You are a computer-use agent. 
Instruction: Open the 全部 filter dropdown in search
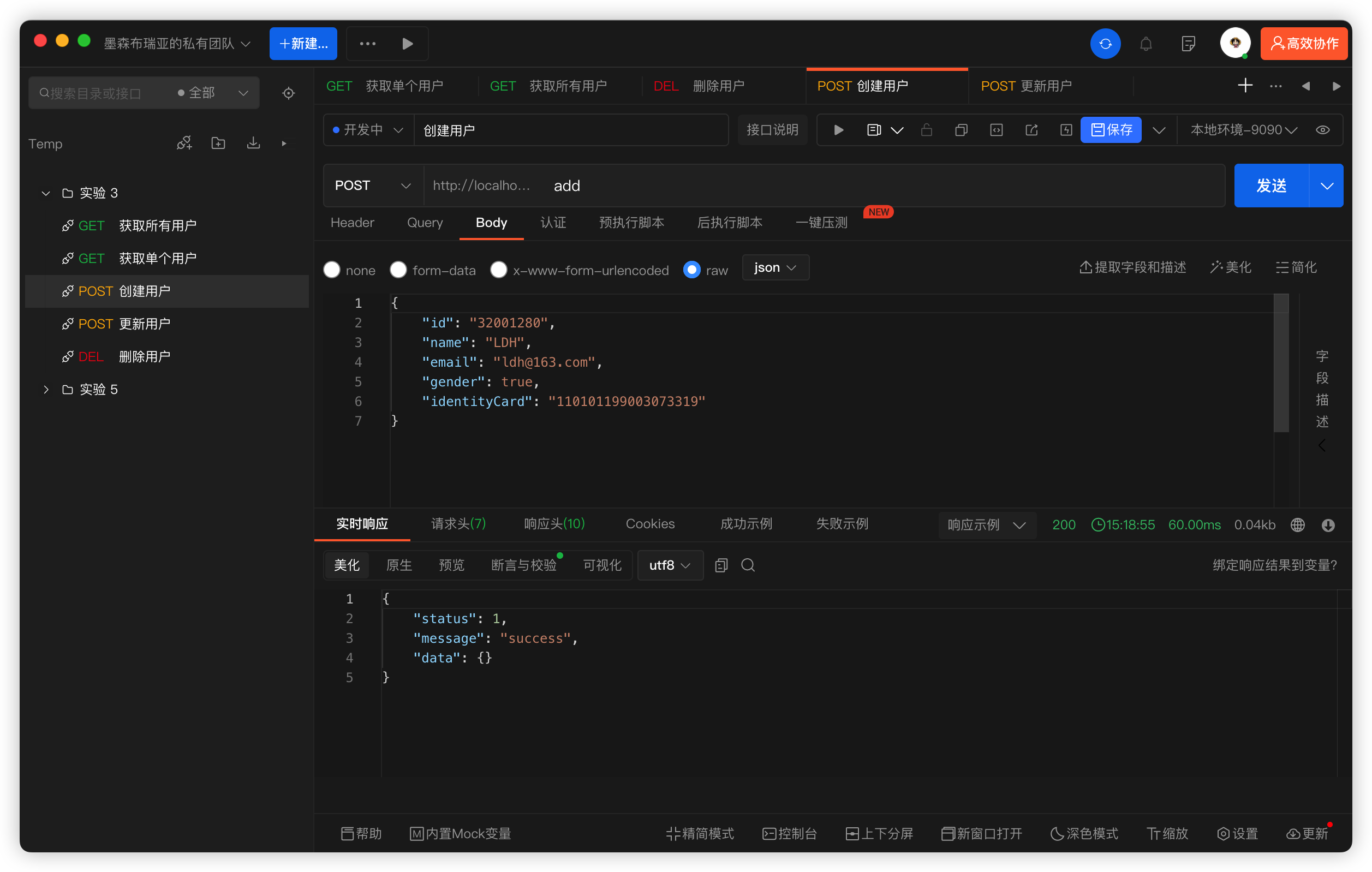(214, 93)
